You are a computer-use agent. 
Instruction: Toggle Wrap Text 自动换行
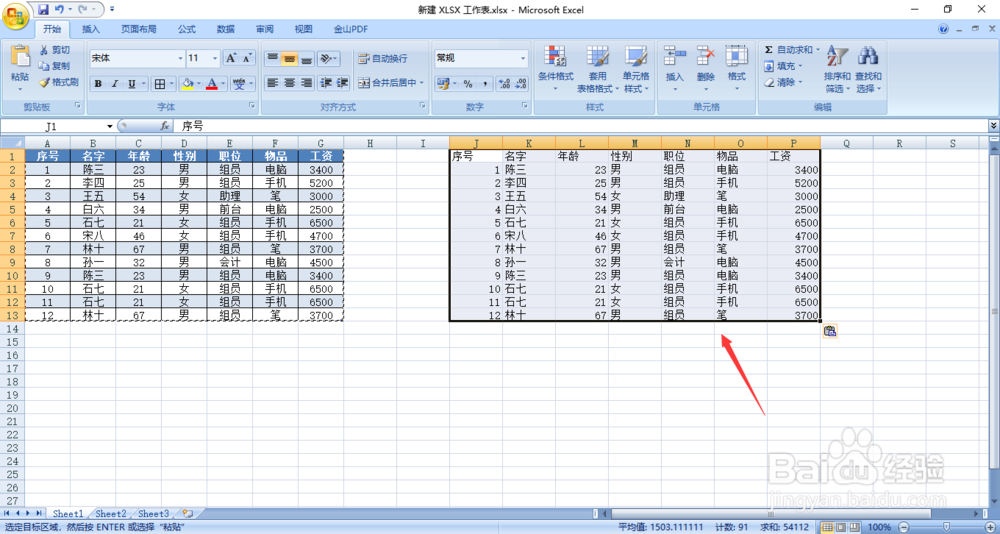[x=383, y=58]
